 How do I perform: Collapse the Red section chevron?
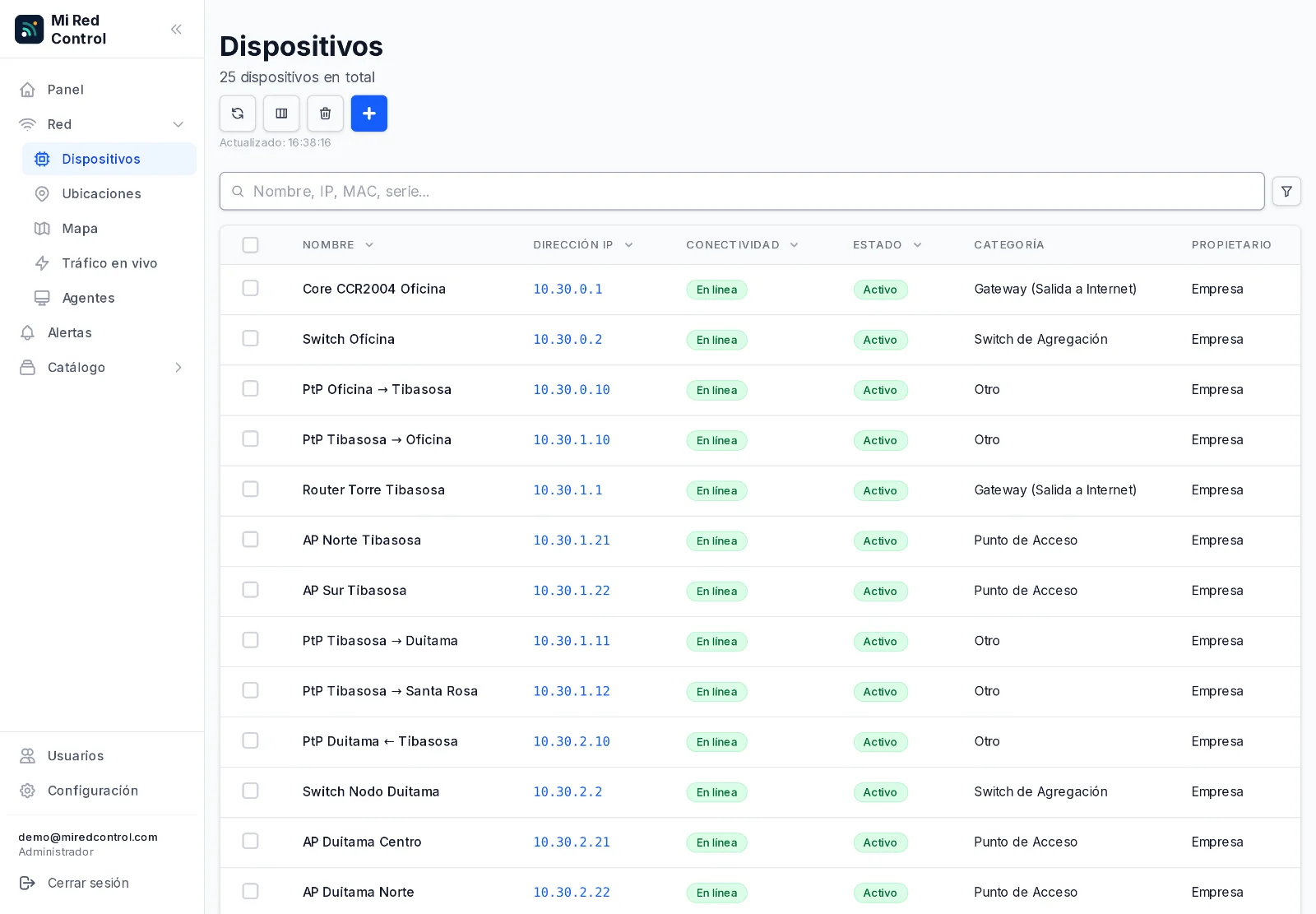coord(178,124)
